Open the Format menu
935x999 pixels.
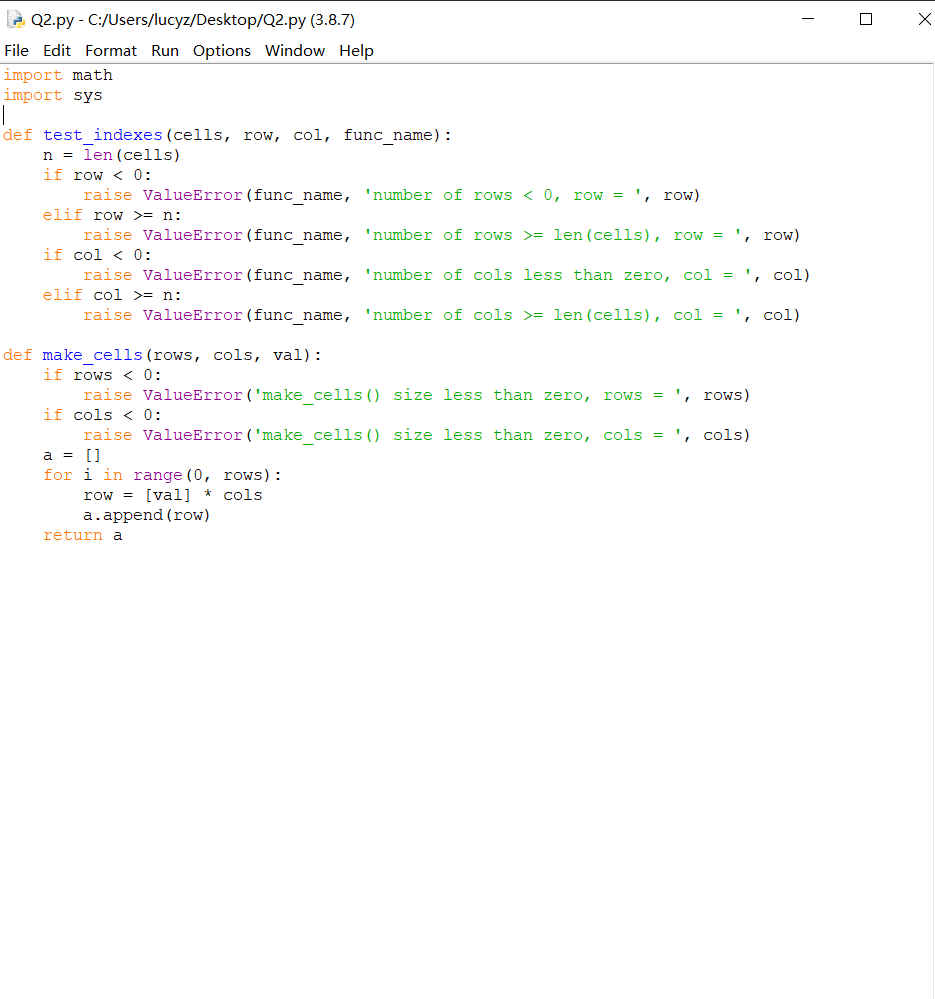point(111,51)
